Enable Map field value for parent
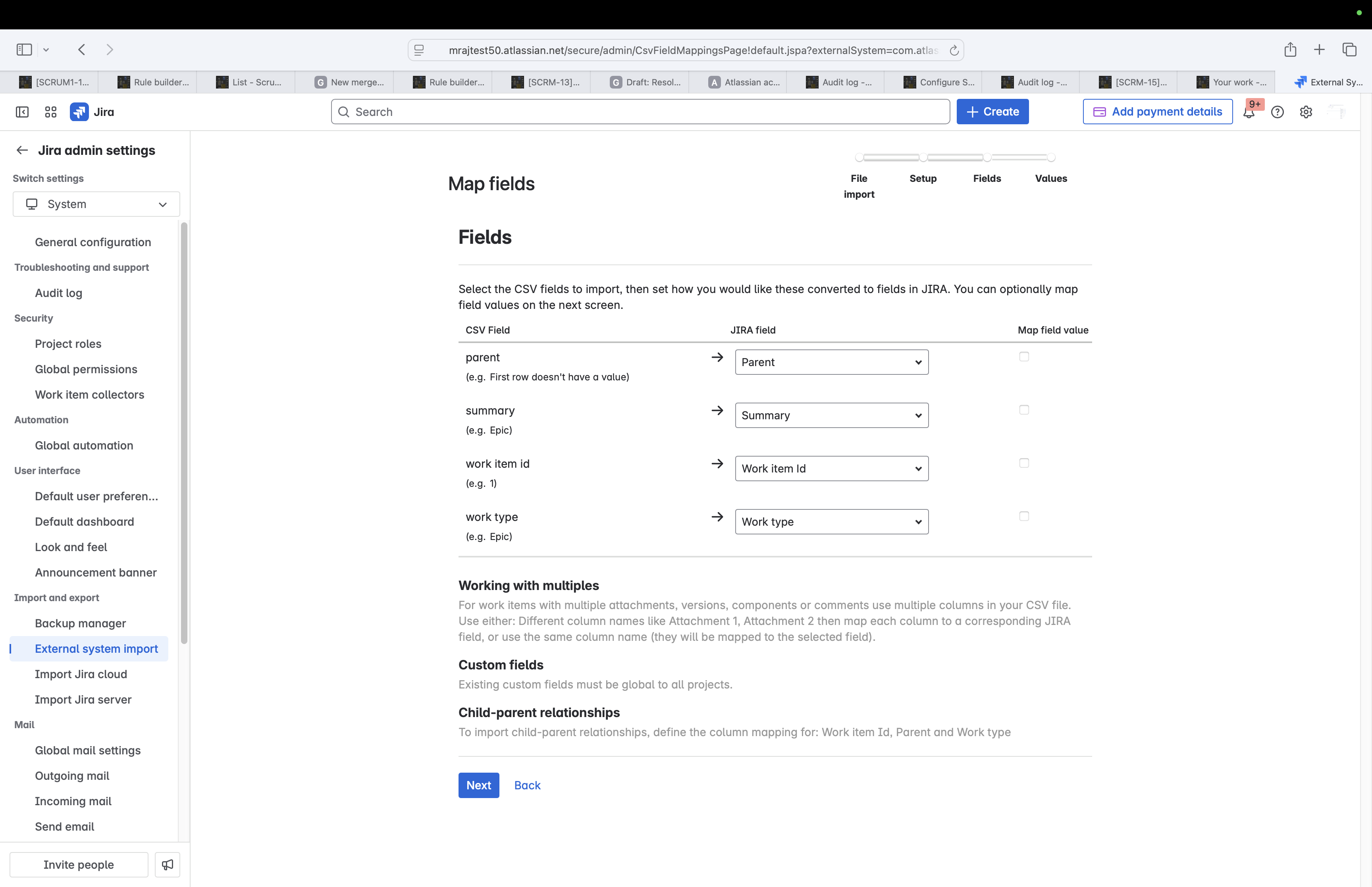The image size is (1372, 887). click(1024, 357)
